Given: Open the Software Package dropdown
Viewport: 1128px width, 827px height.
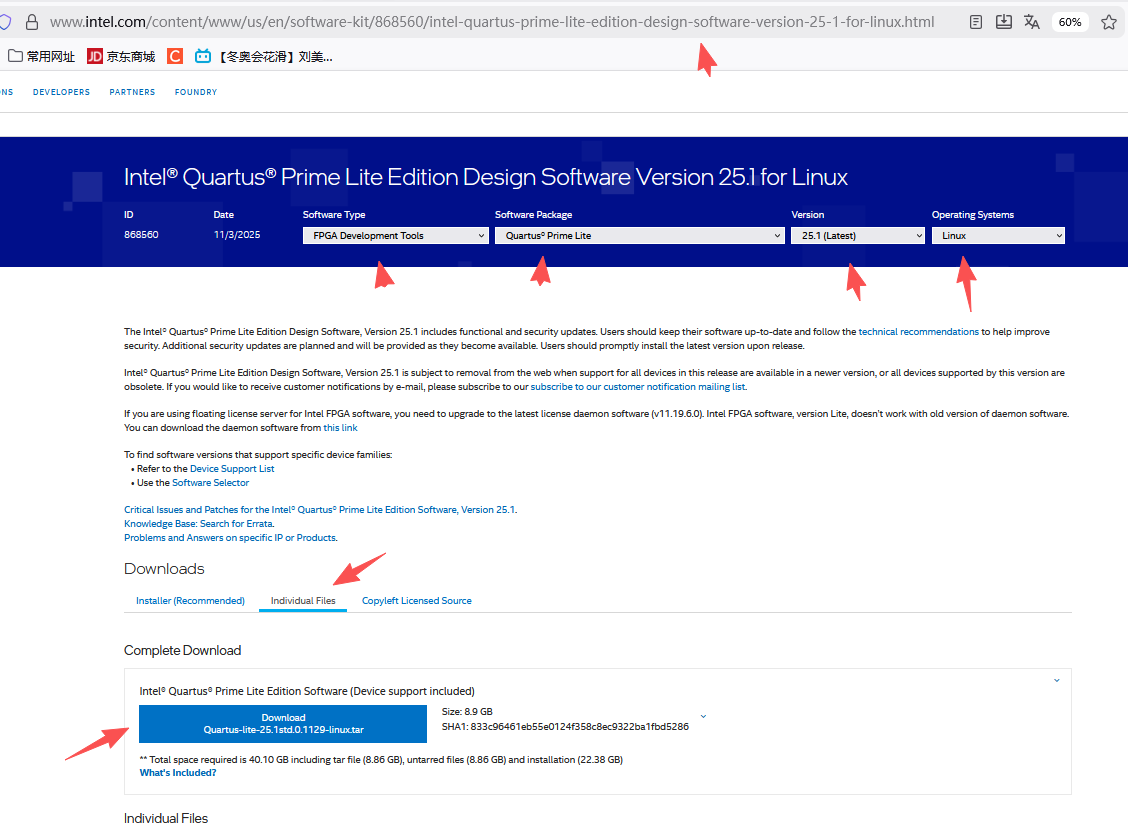Looking at the screenshot, I should [x=640, y=236].
